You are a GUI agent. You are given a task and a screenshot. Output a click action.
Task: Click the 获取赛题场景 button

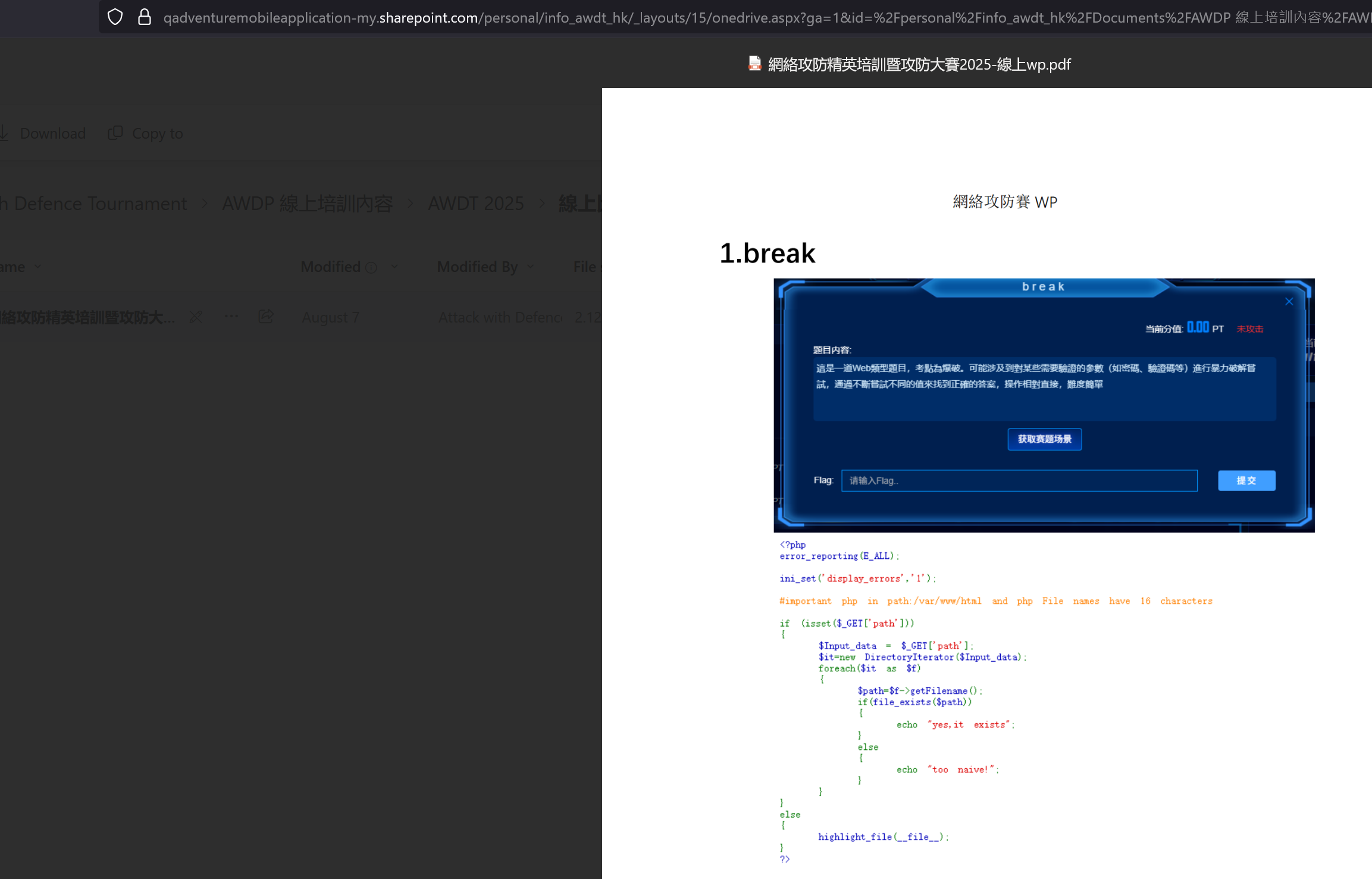(1044, 439)
